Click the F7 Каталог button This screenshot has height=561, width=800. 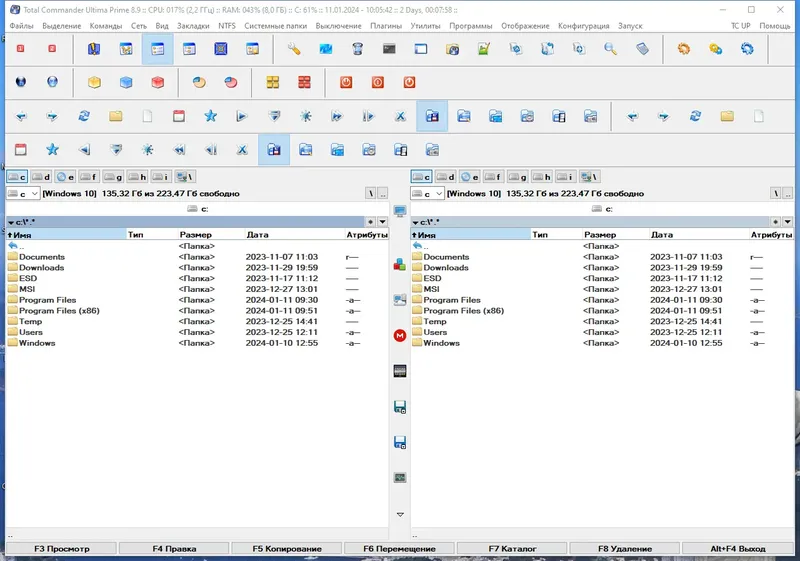(x=512, y=549)
